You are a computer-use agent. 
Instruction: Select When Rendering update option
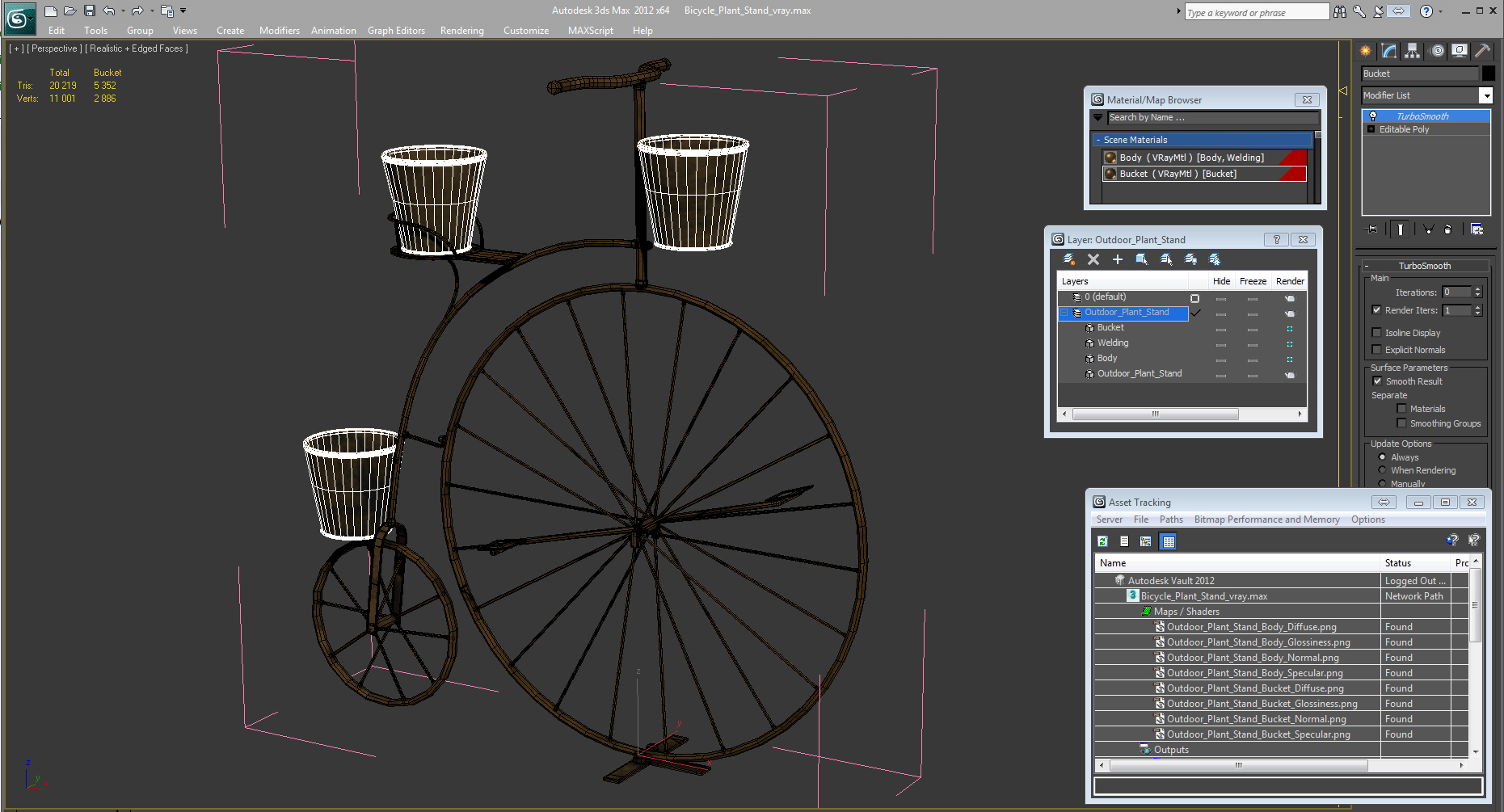(x=1382, y=470)
